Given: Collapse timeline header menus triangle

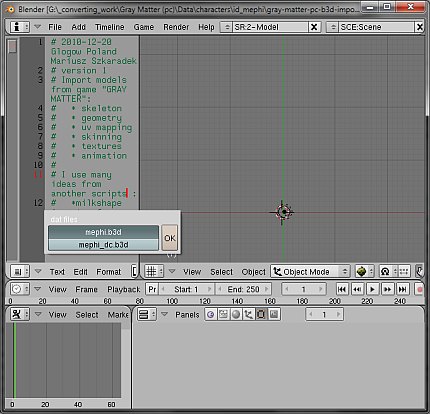Looking at the screenshot, I should click(38, 289).
